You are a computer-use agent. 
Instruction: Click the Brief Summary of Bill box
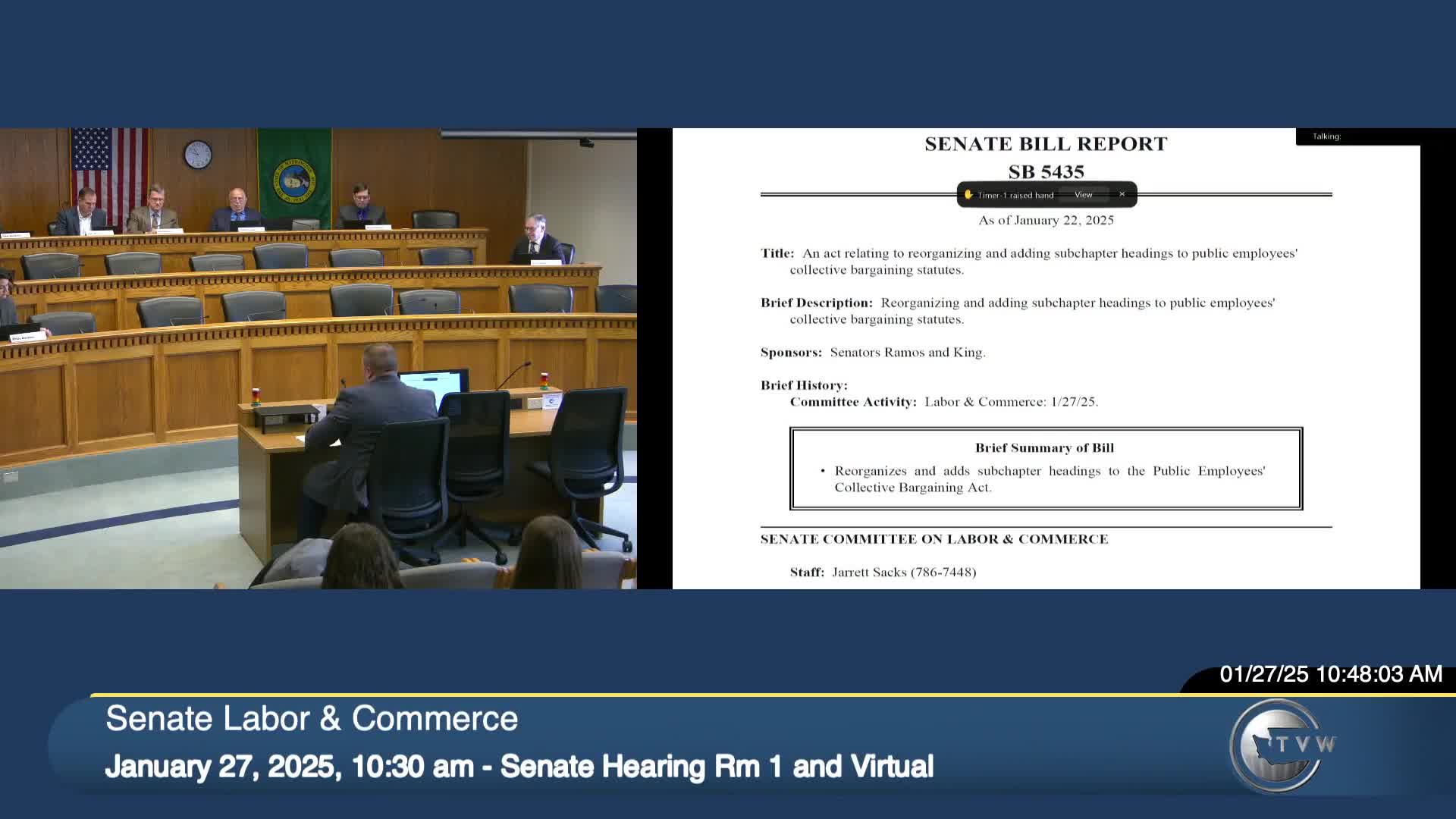(1045, 468)
